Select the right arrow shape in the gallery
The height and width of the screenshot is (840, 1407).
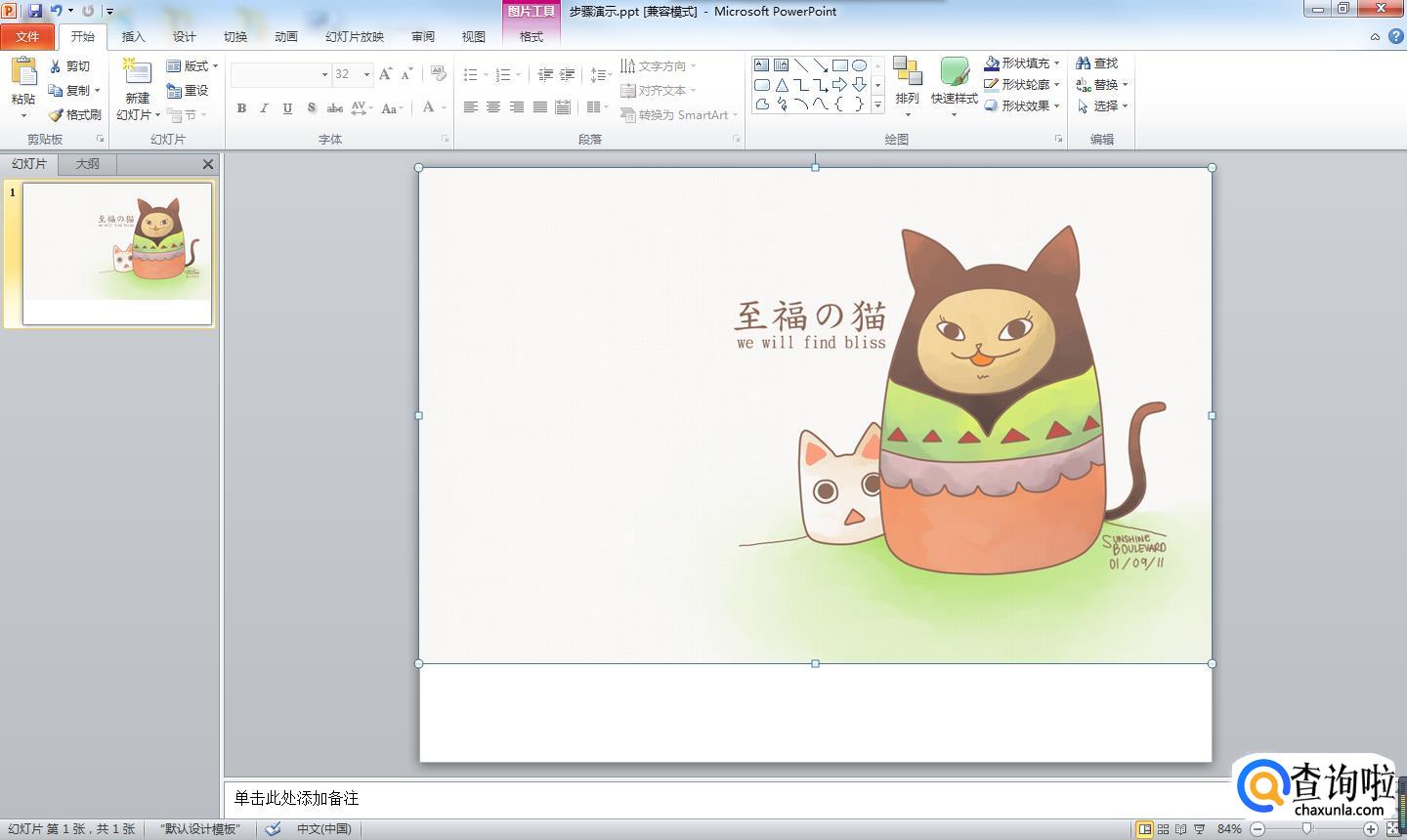839,85
